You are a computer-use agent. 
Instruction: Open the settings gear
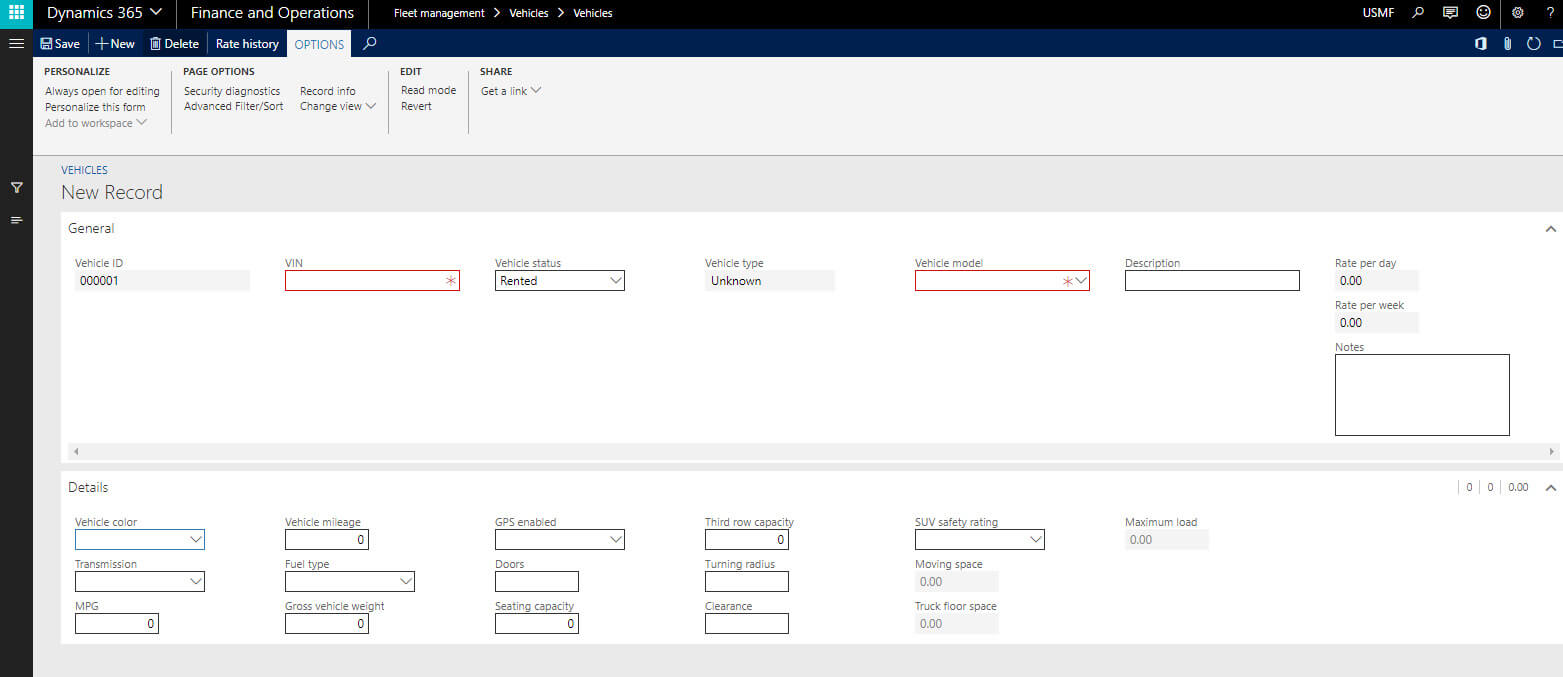click(x=1517, y=13)
